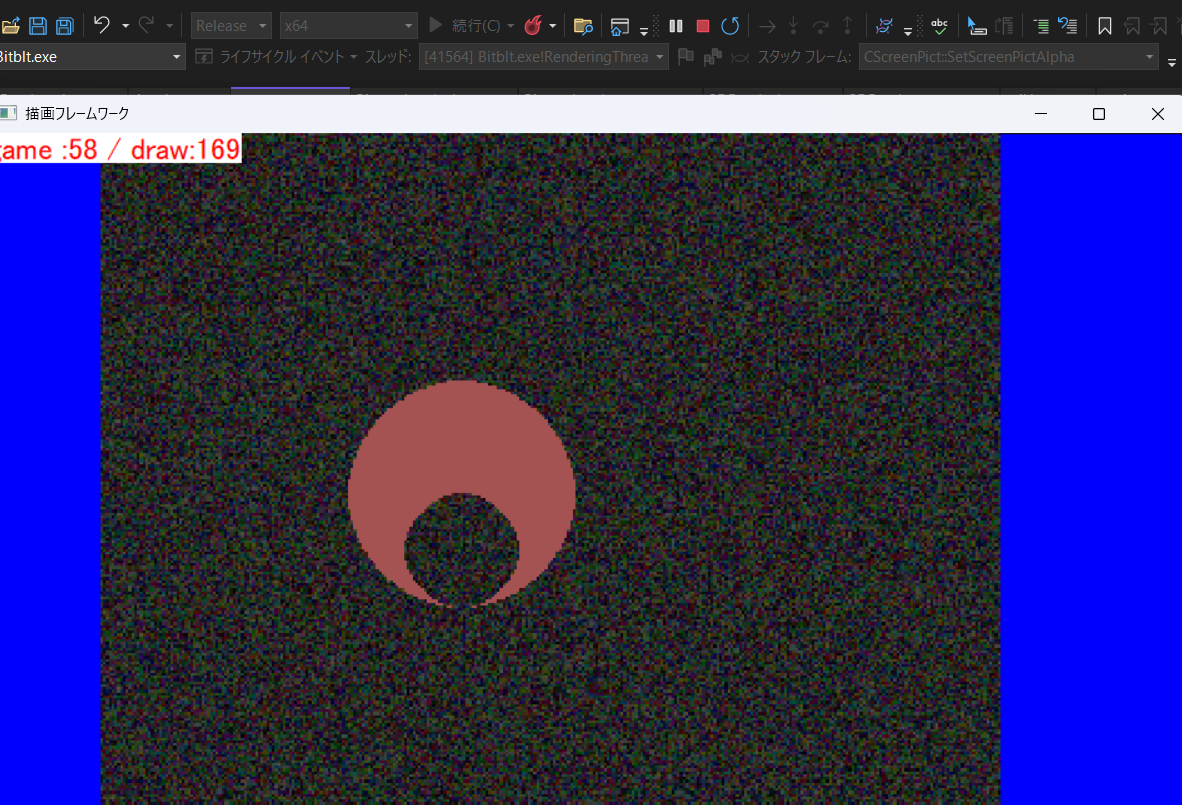Expand the BitbIt.exe process dropdown

[92, 57]
